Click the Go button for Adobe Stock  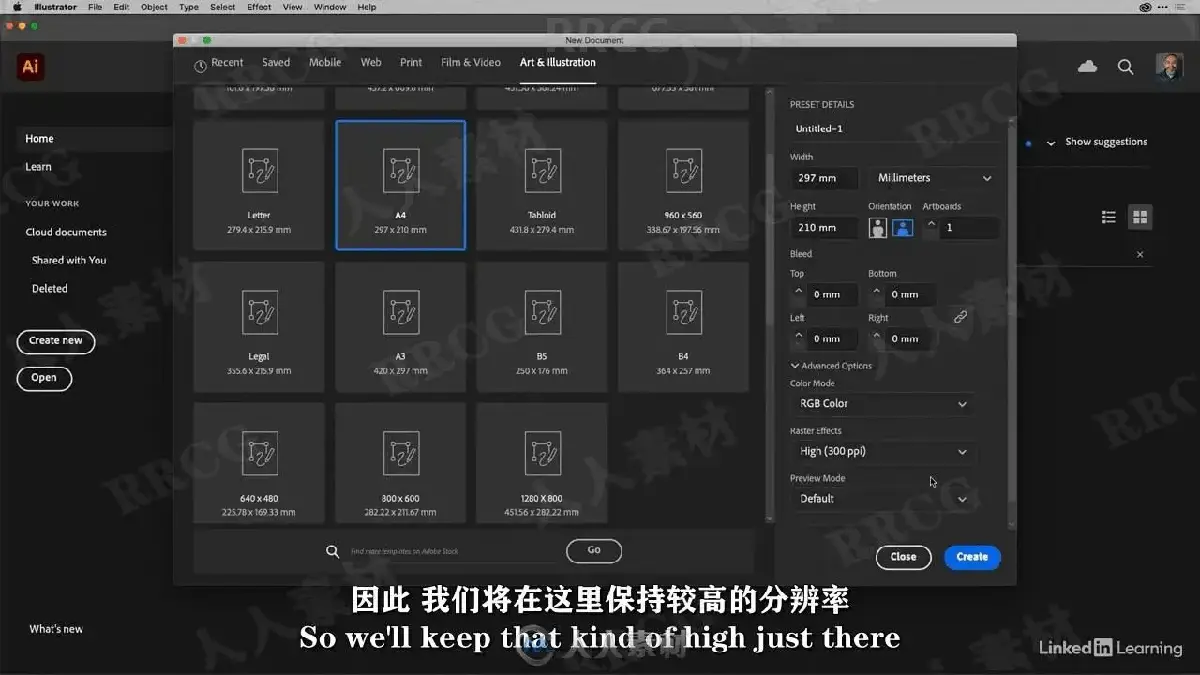pos(594,550)
